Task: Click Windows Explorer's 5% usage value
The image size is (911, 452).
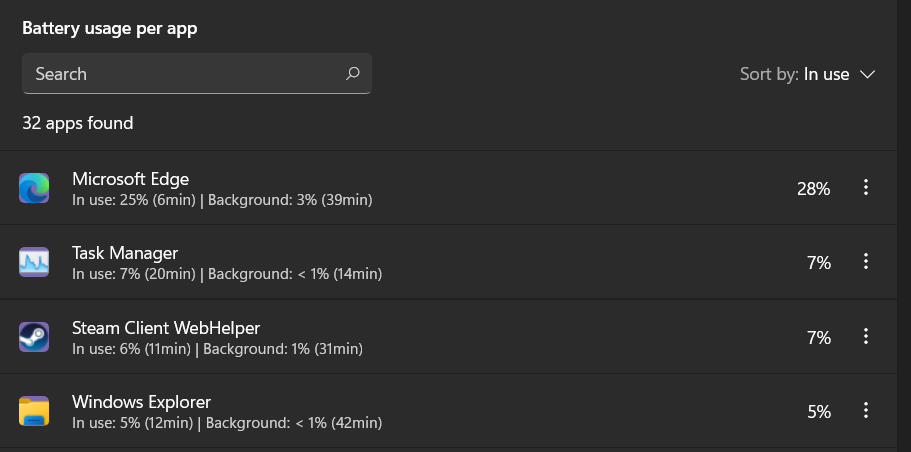Action: 819,411
